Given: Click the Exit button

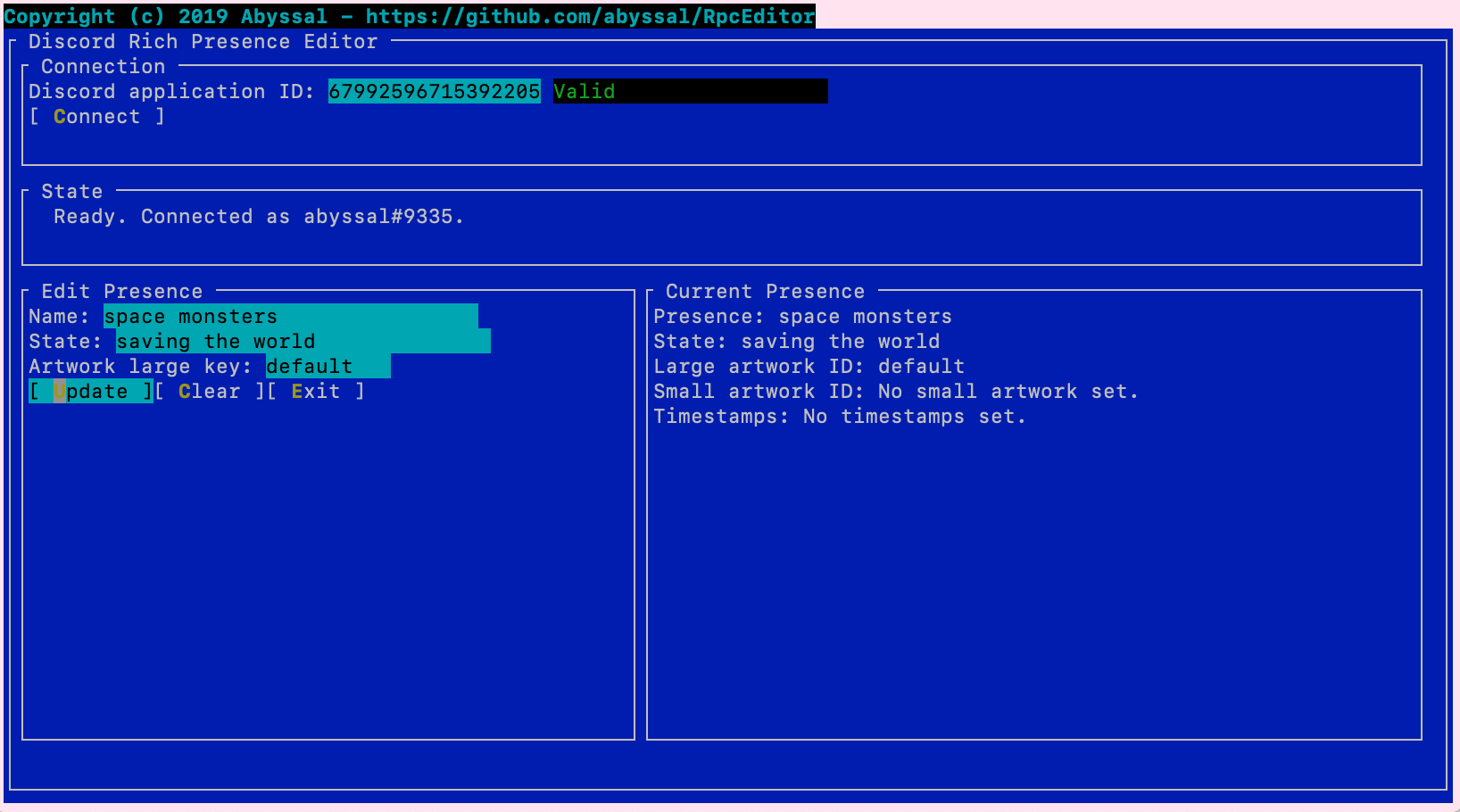Looking at the screenshot, I should pyautogui.click(x=316, y=392).
